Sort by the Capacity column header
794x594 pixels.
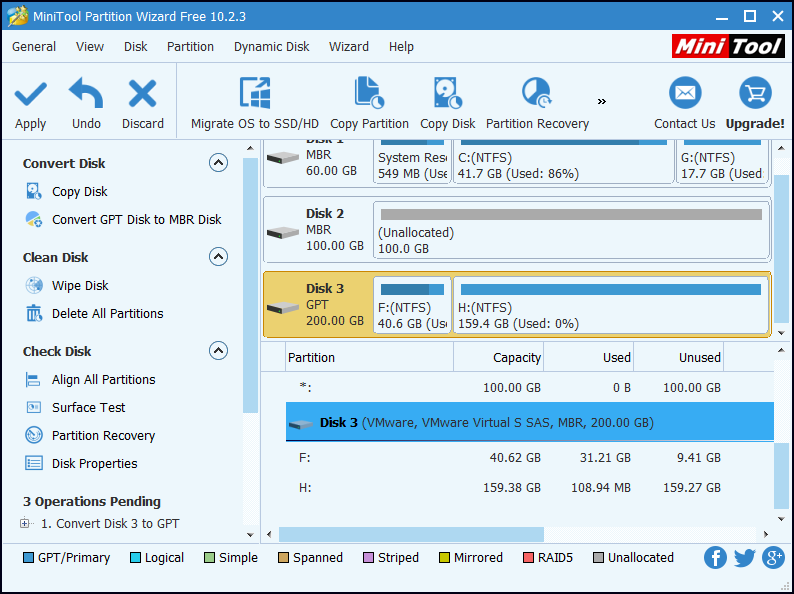(x=498, y=358)
